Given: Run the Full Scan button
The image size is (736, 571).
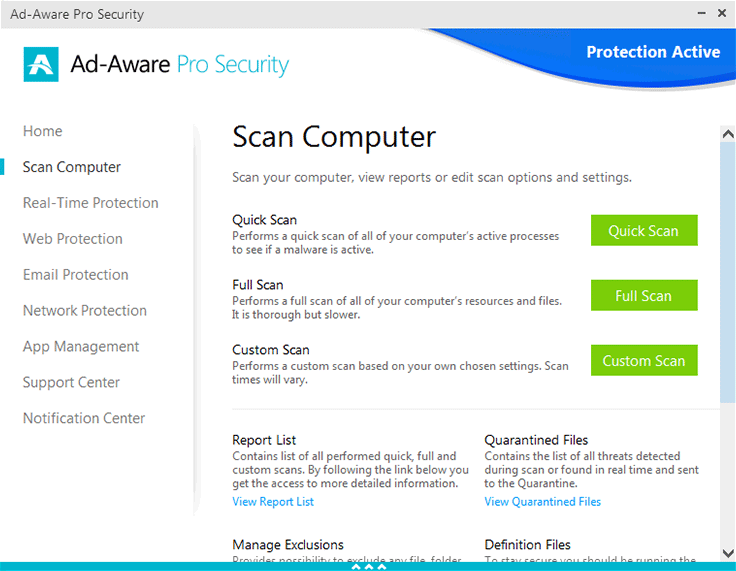Looking at the screenshot, I should tap(643, 296).
